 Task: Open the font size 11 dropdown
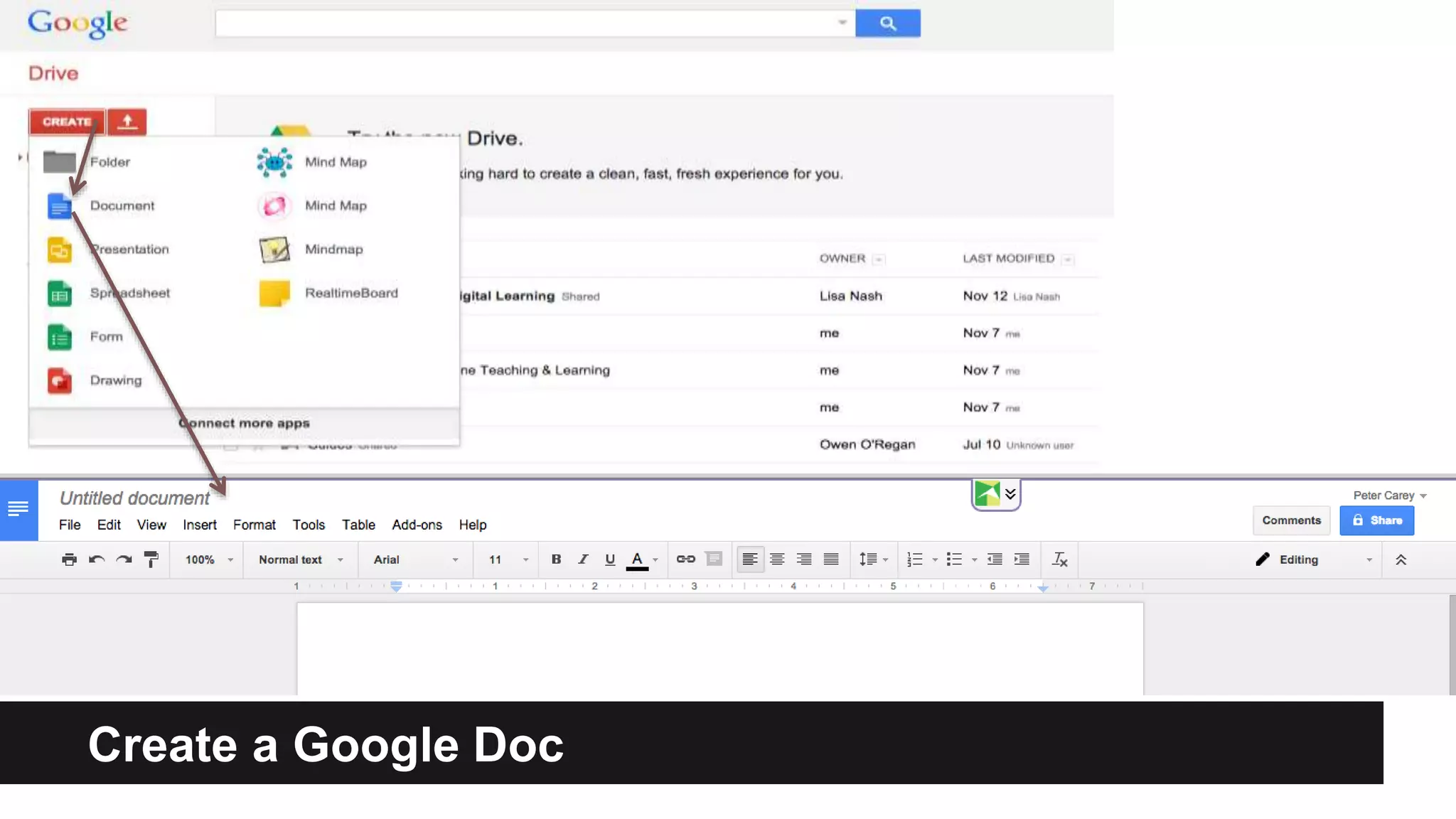[x=508, y=560]
